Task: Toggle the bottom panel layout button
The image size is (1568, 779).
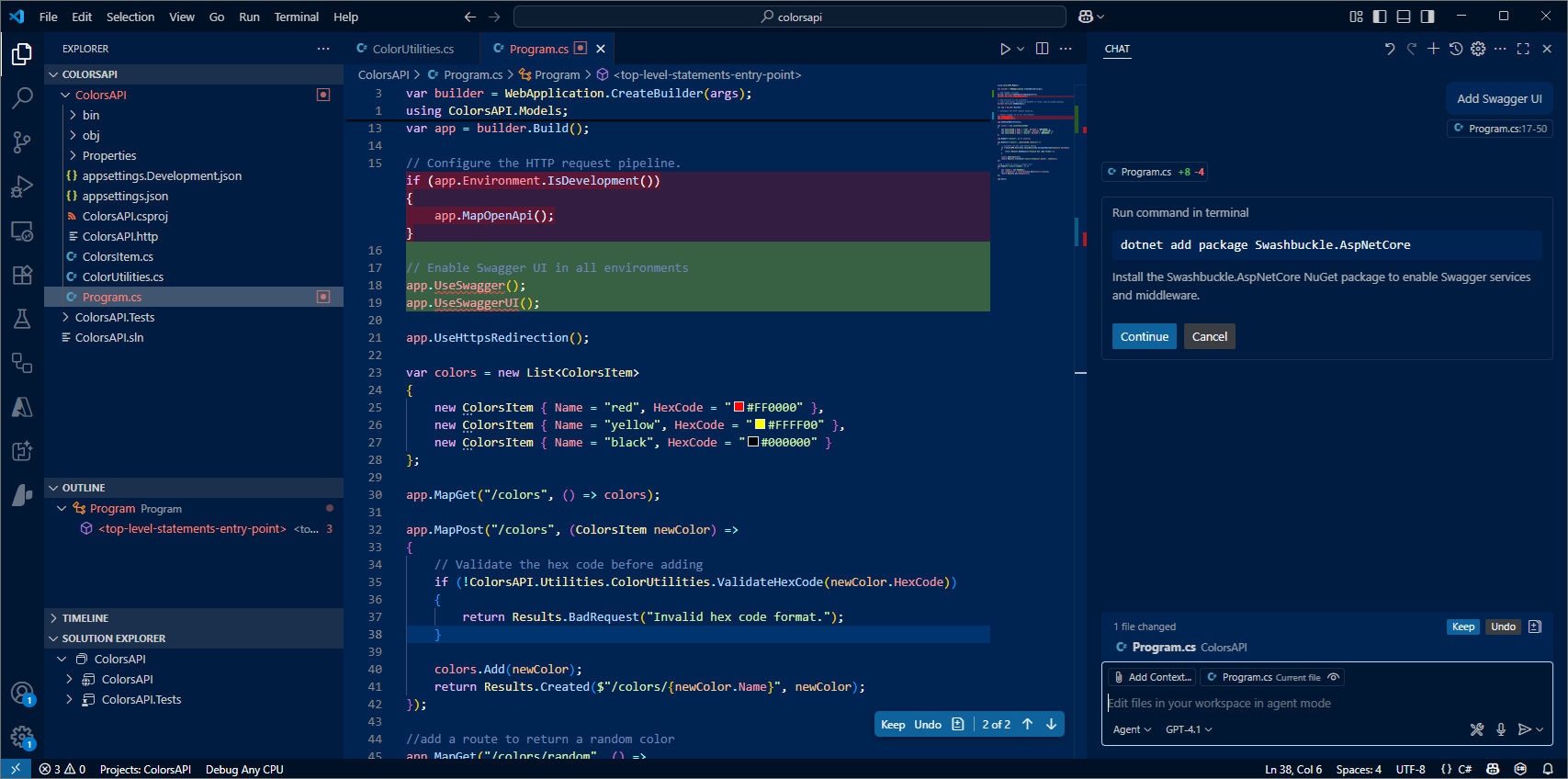Action: pyautogui.click(x=1404, y=17)
